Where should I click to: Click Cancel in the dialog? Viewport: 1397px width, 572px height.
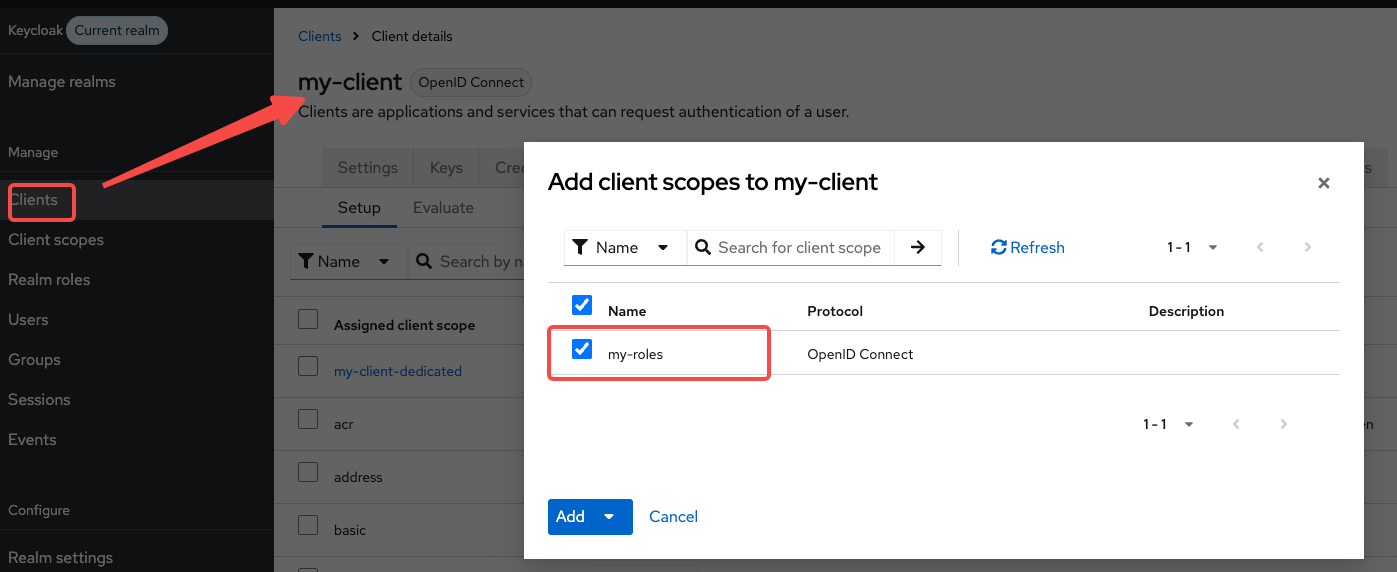[673, 517]
